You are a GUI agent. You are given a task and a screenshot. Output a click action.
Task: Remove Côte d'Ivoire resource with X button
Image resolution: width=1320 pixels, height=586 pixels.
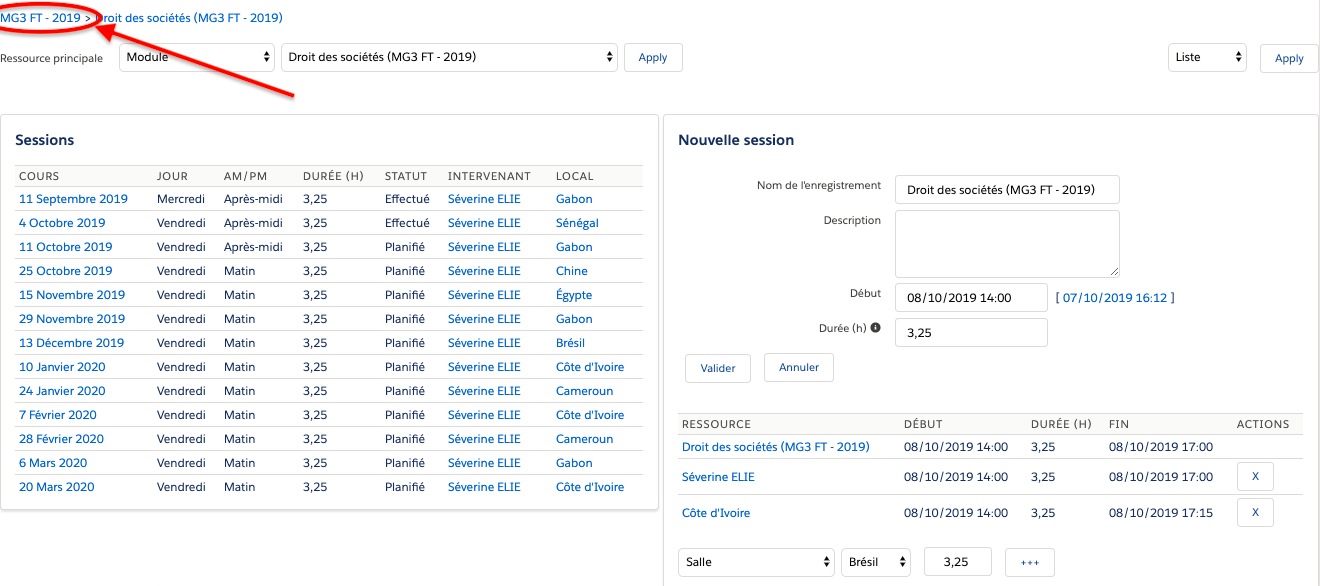click(x=1255, y=513)
